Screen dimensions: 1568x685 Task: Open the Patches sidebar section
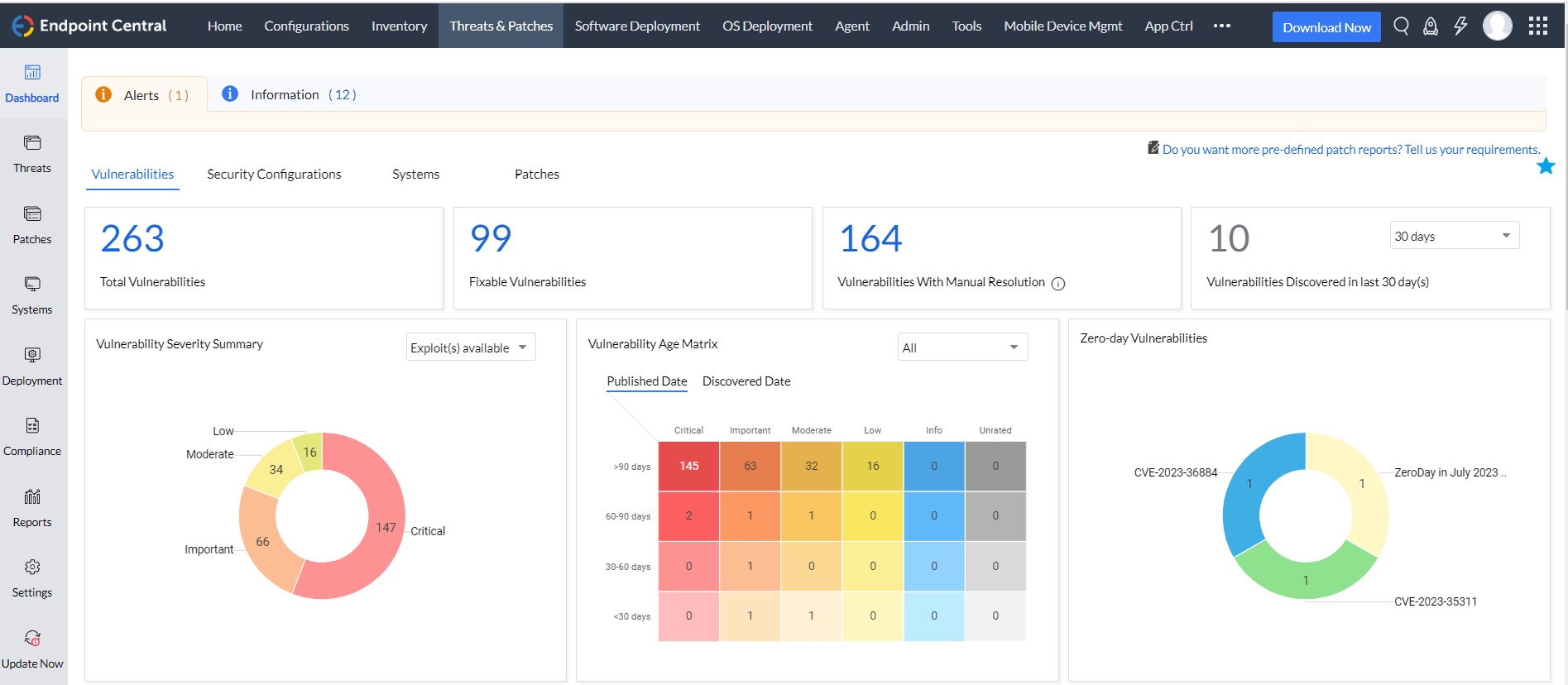32,225
